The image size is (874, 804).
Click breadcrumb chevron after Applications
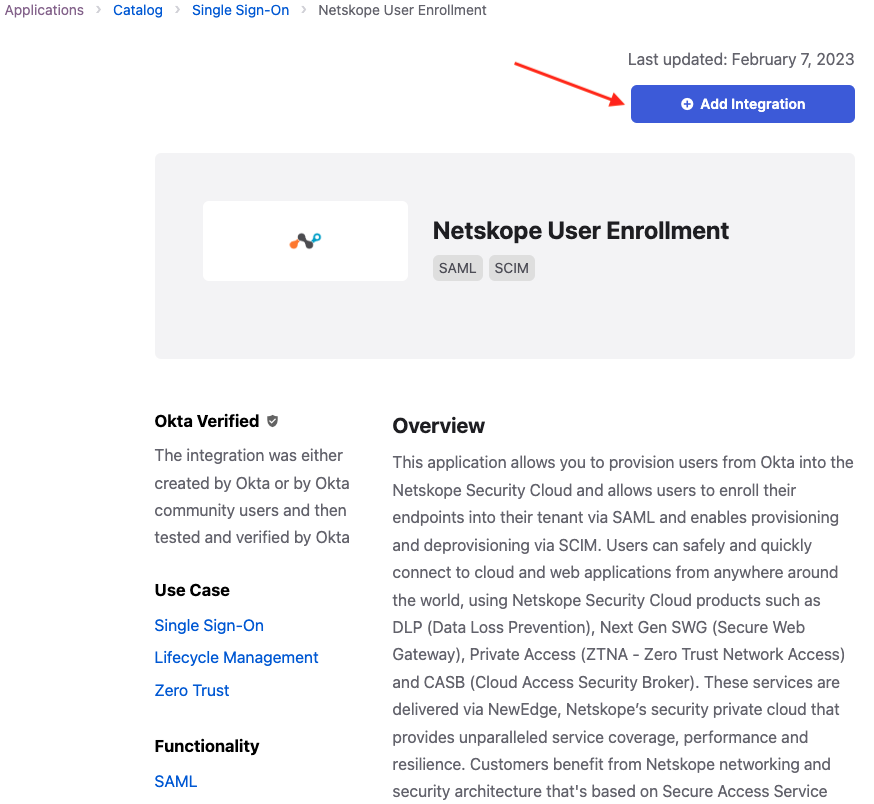click(x=99, y=10)
